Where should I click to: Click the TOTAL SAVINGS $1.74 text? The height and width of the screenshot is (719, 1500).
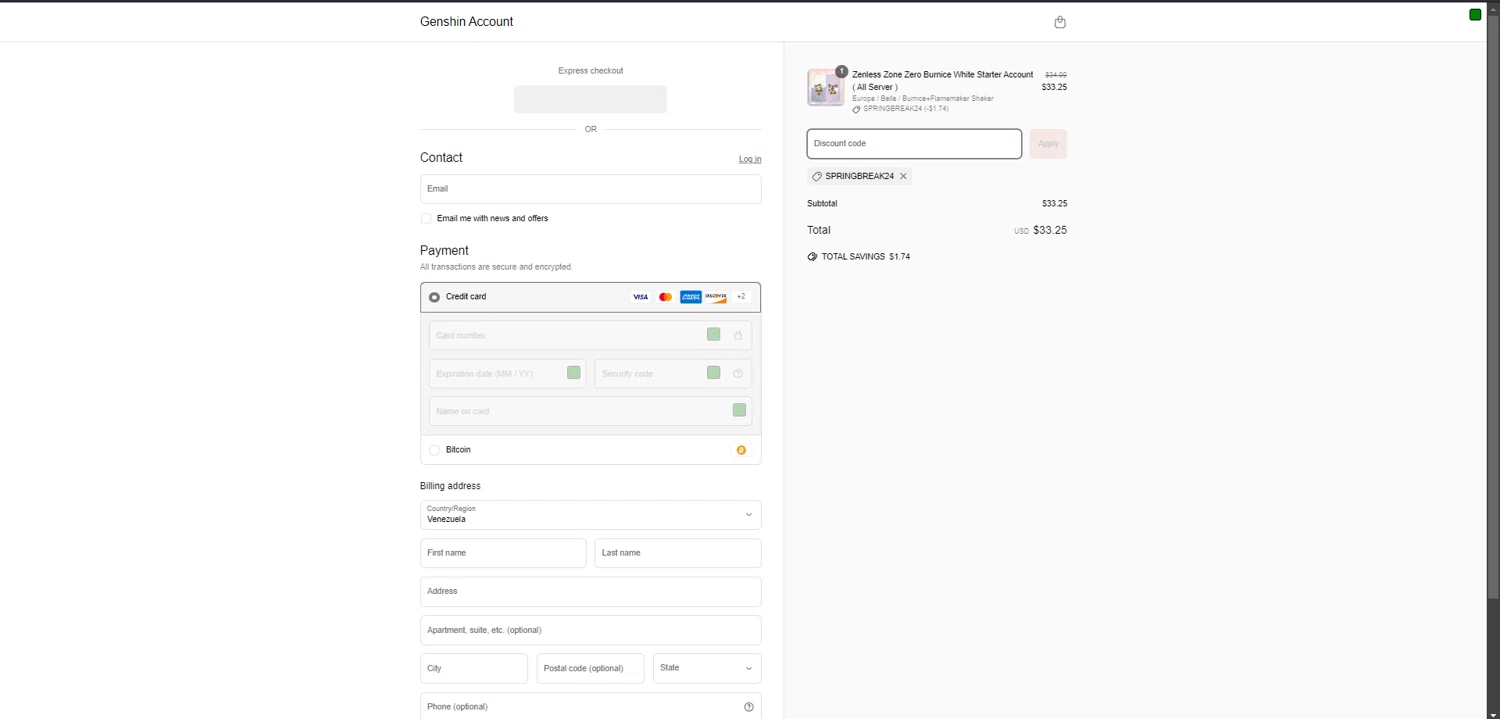(x=866, y=257)
